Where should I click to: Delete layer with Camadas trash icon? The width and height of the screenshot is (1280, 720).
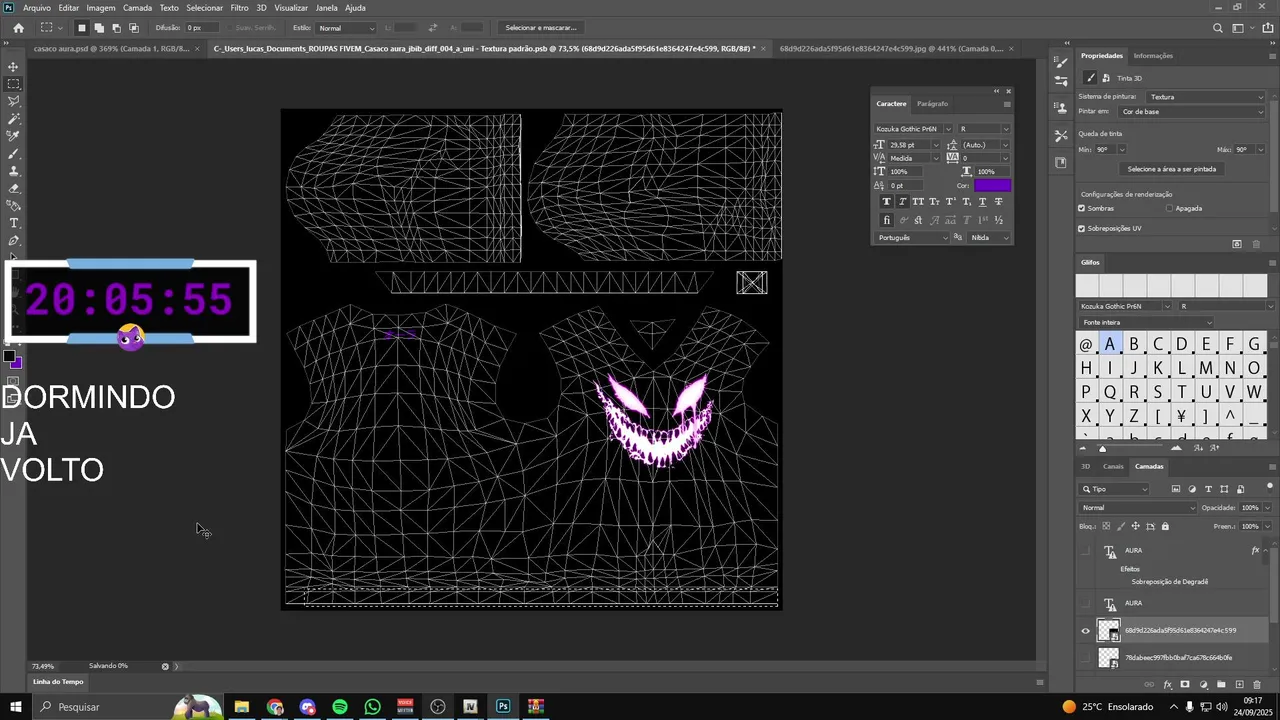1257,685
